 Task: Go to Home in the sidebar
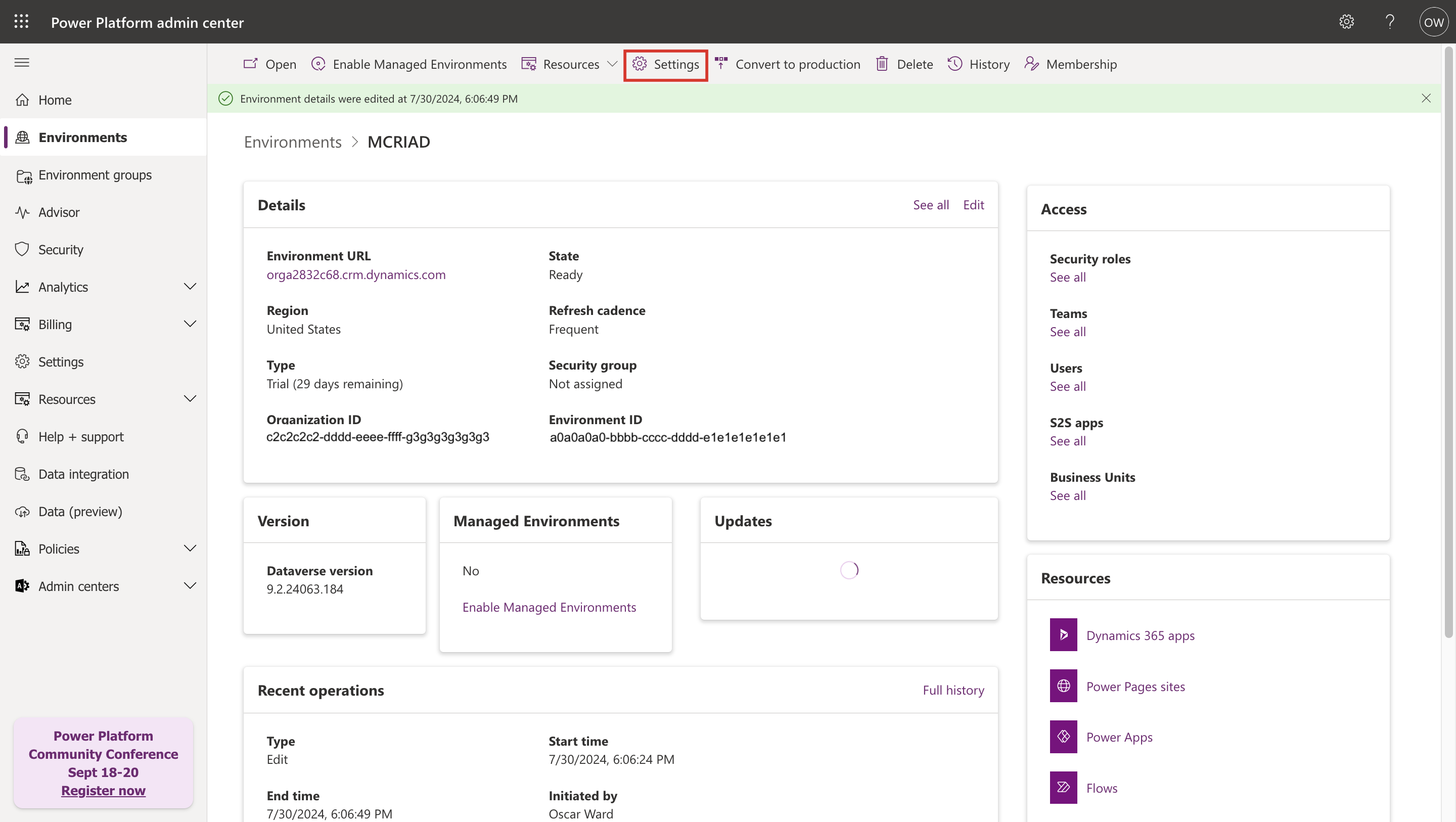pos(104,100)
